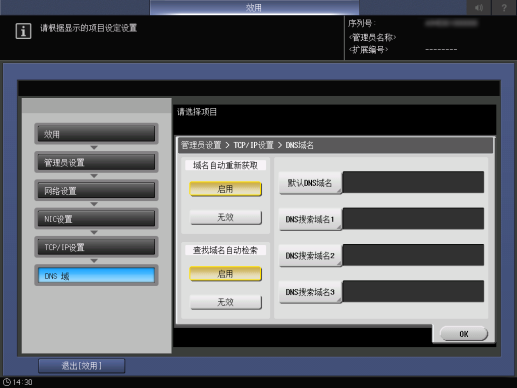Viewport: 517px width, 388px height.
Task: Click the 14:30 time display
Action: (22, 382)
